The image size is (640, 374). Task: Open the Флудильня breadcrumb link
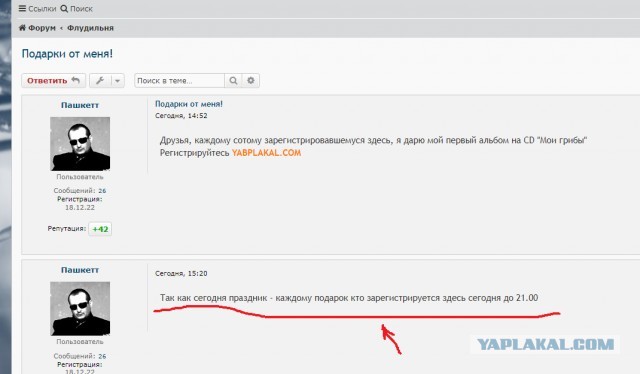point(90,28)
